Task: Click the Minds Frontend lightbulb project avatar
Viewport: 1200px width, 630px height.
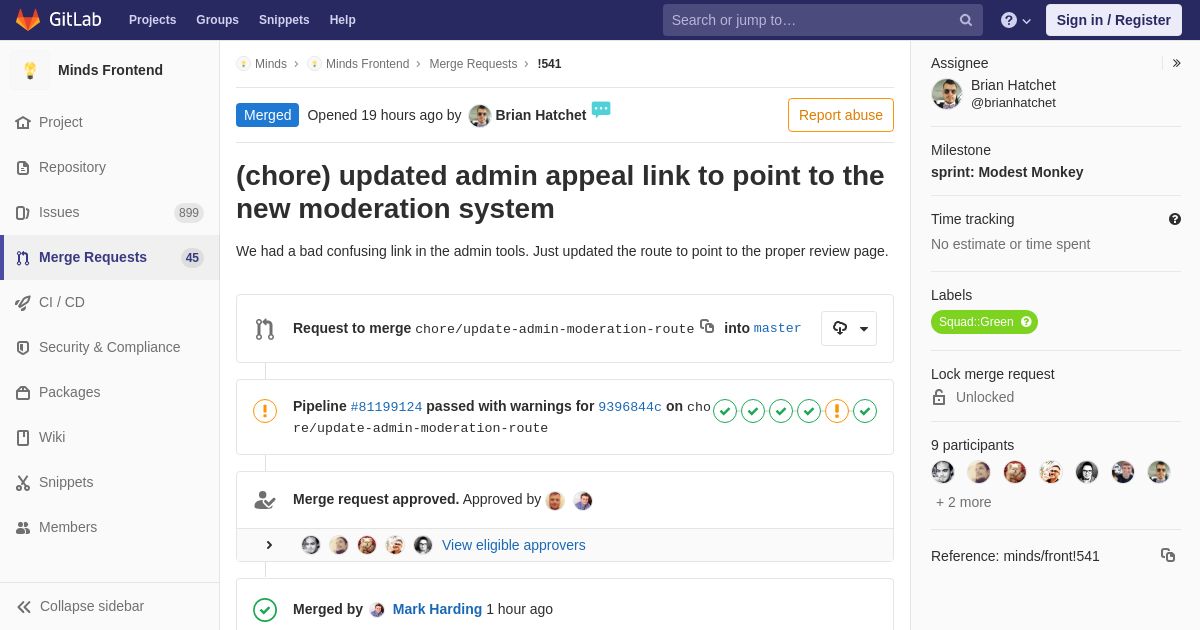Action: (x=30, y=70)
